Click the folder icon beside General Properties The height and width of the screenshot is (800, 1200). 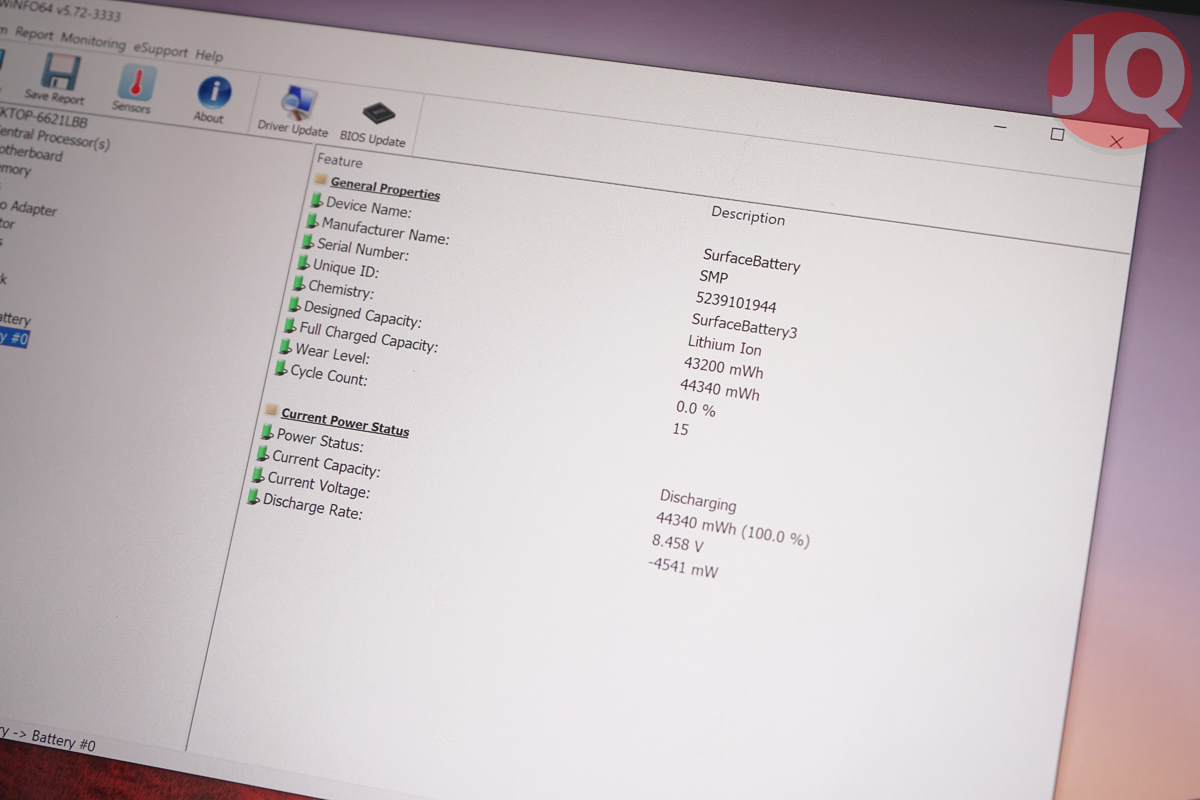(321, 180)
